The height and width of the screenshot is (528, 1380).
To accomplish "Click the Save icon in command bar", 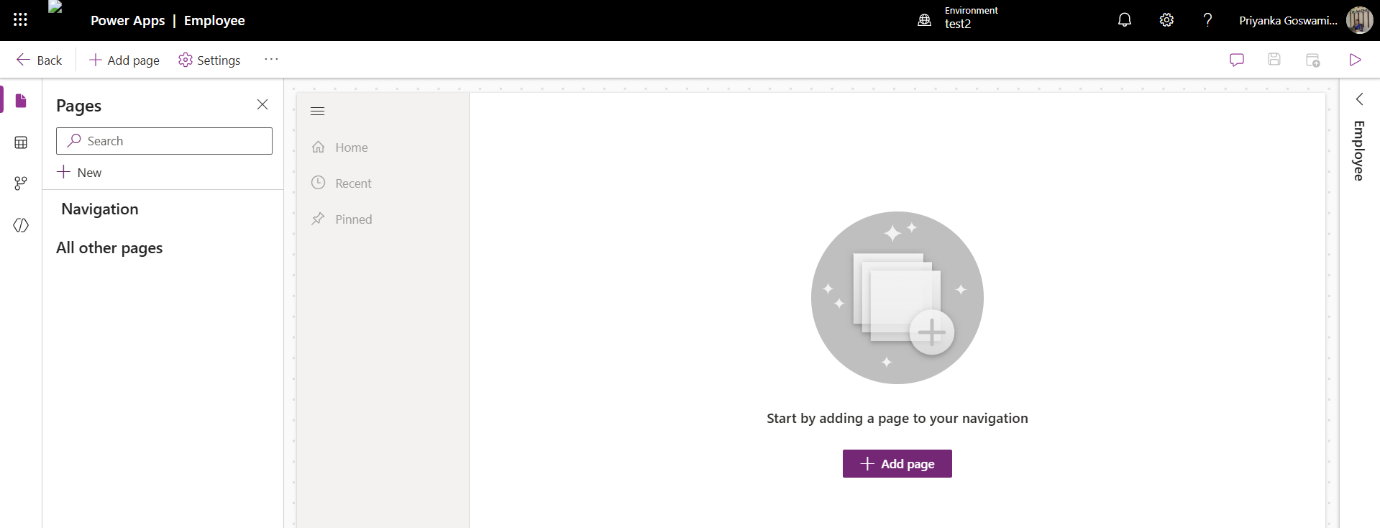I will [x=1274, y=60].
